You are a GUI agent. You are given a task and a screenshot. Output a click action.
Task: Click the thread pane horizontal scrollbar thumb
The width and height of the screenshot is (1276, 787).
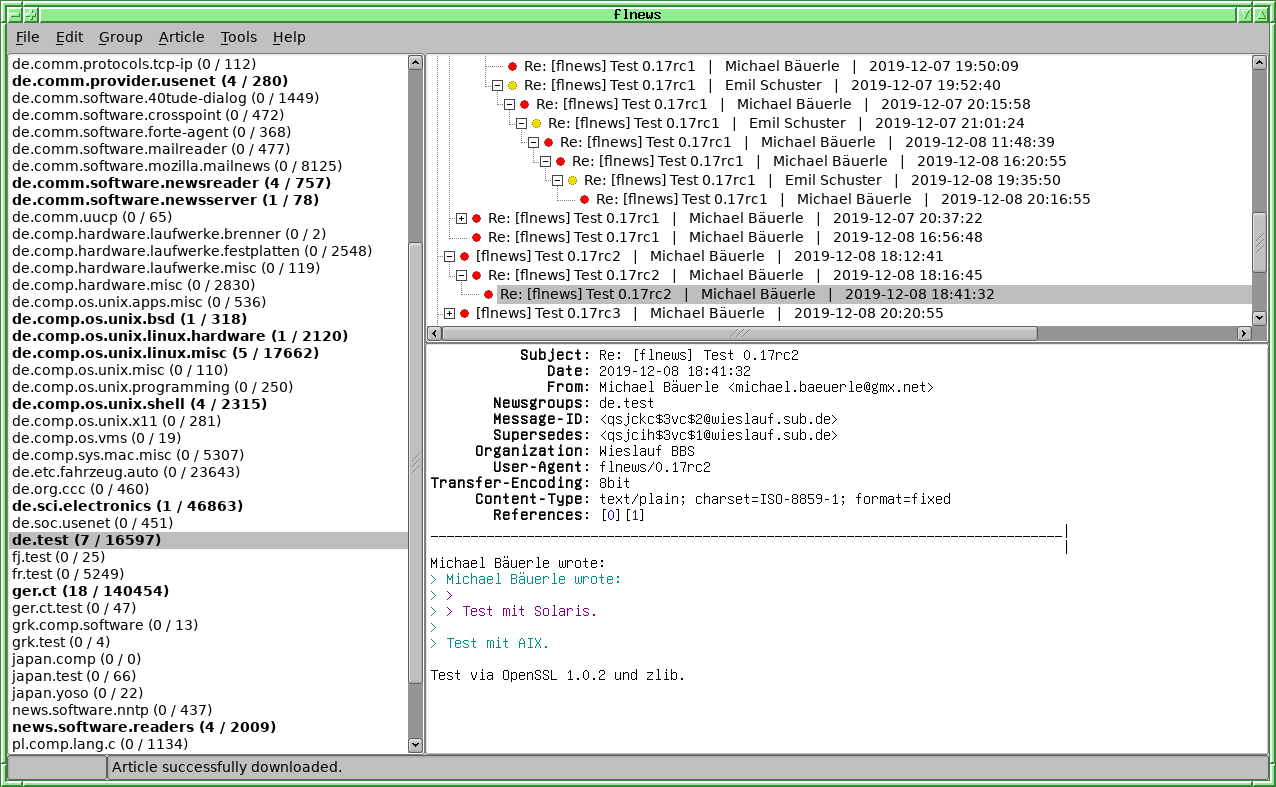click(738, 333)
